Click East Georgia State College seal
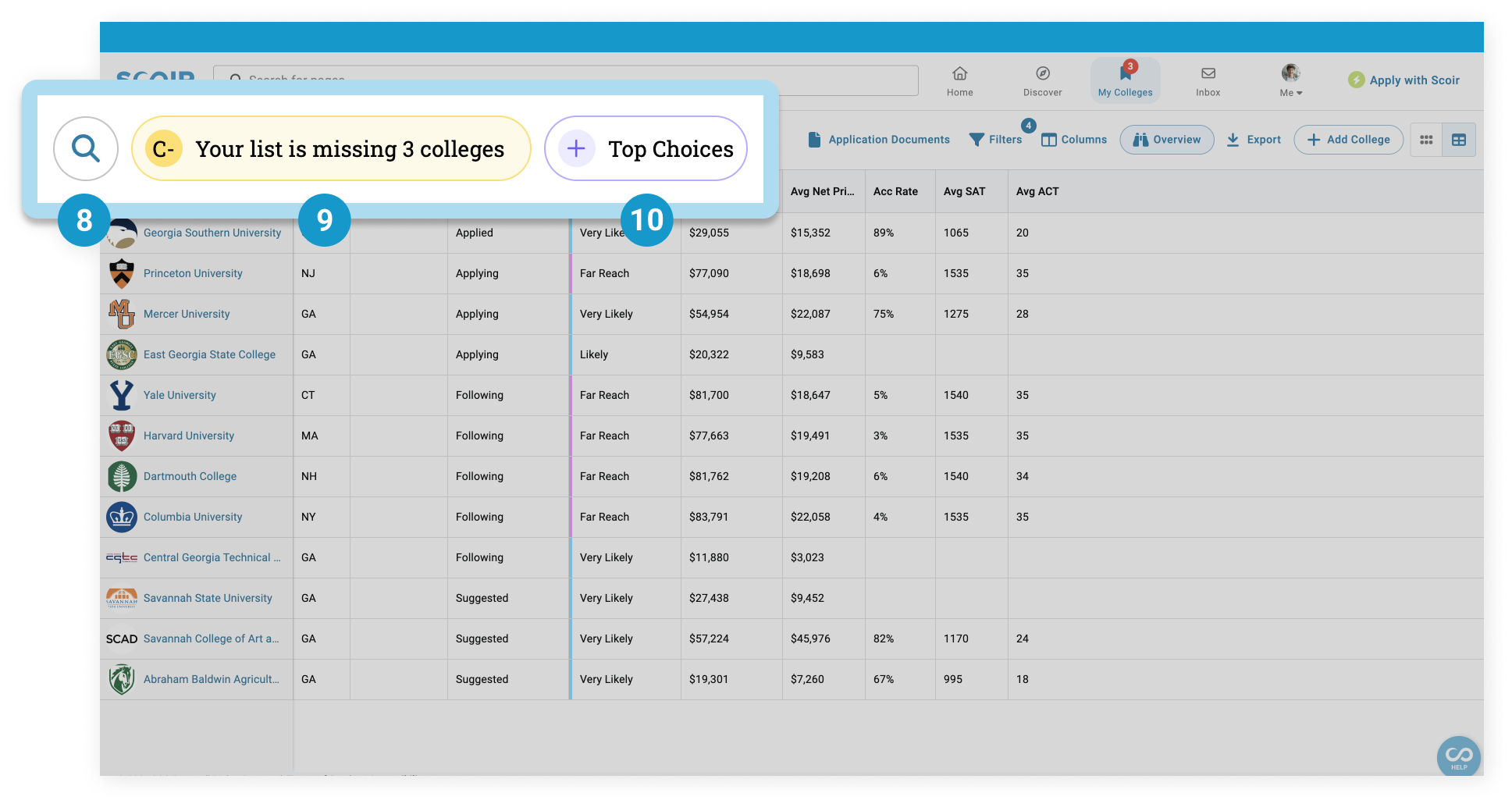1512x804 pixels. (121, 354)
